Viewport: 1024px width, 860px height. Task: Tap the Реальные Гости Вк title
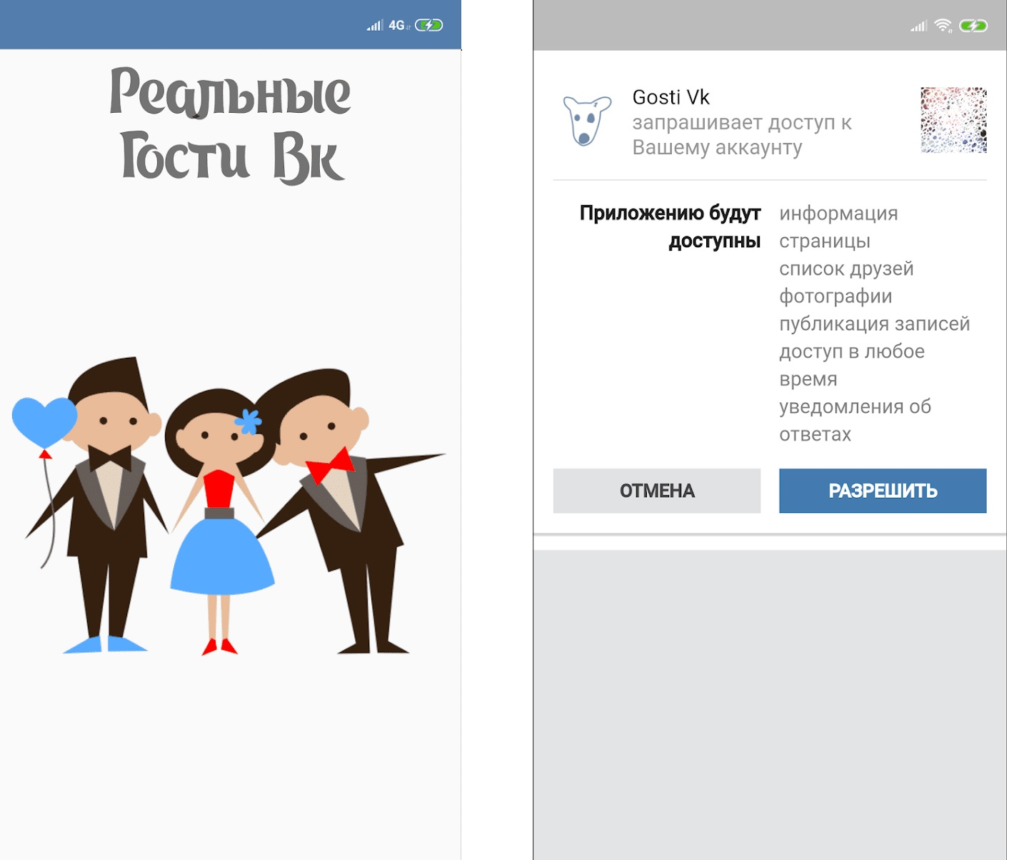coord(231,125)
